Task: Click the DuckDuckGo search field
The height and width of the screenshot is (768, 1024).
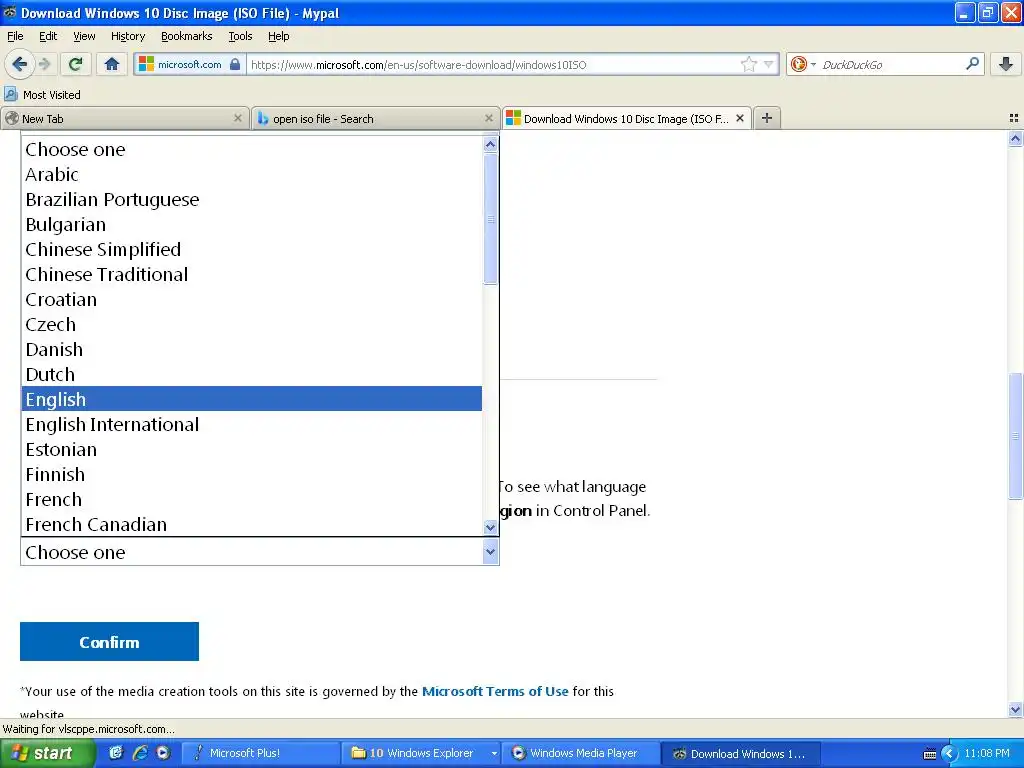Action: point(891,65)
